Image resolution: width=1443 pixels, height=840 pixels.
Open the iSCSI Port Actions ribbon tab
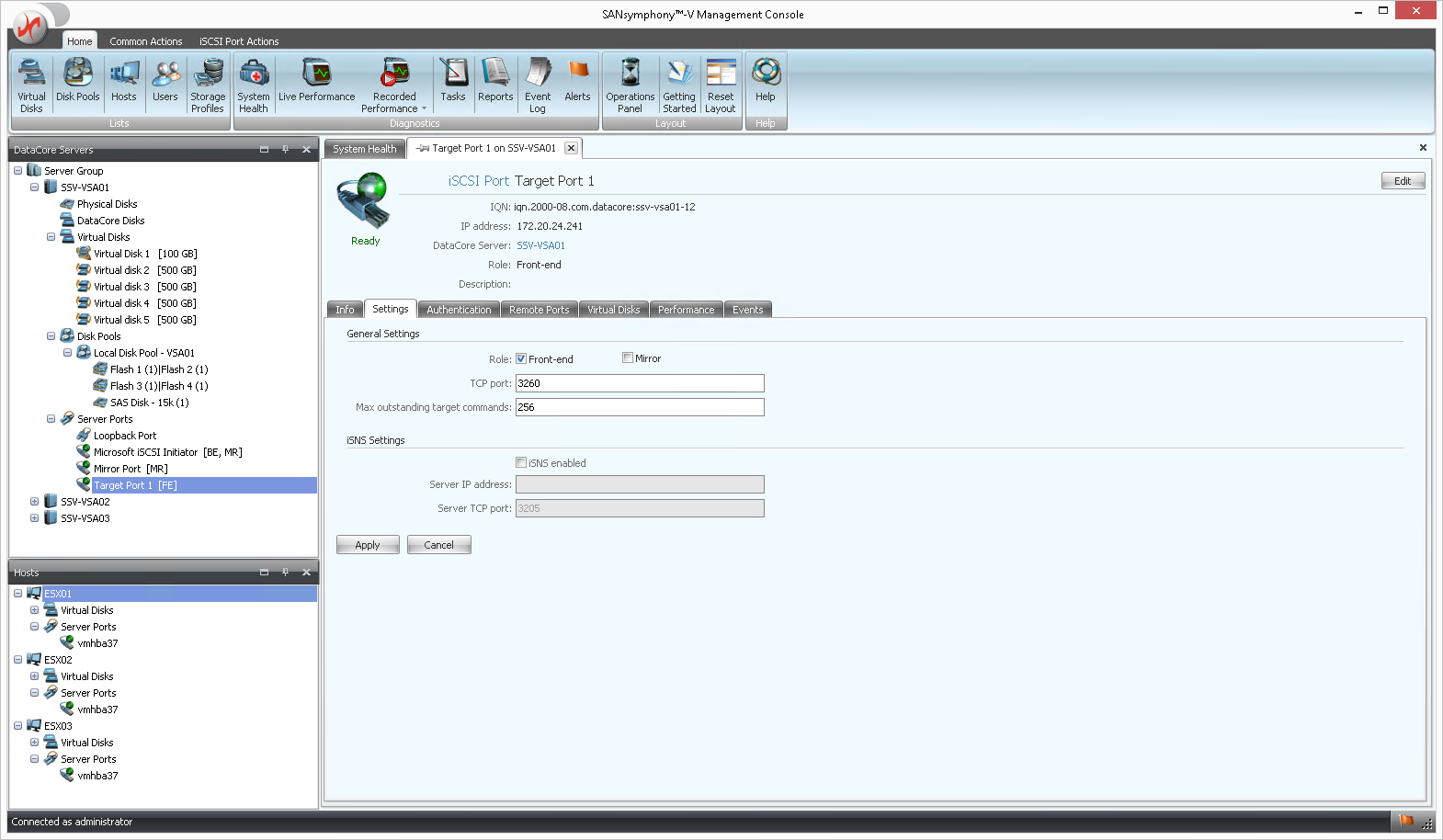(239, 41)
